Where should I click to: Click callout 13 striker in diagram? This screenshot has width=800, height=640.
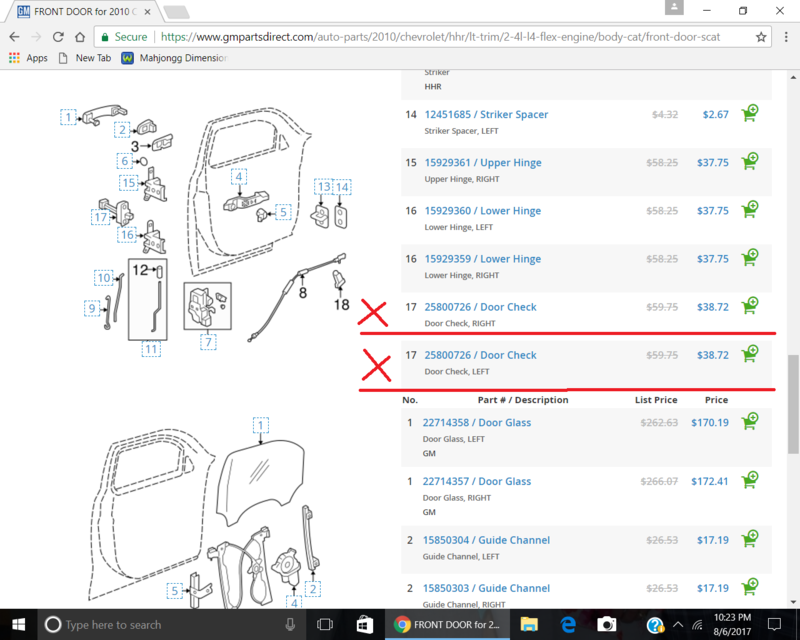[323, 187]
